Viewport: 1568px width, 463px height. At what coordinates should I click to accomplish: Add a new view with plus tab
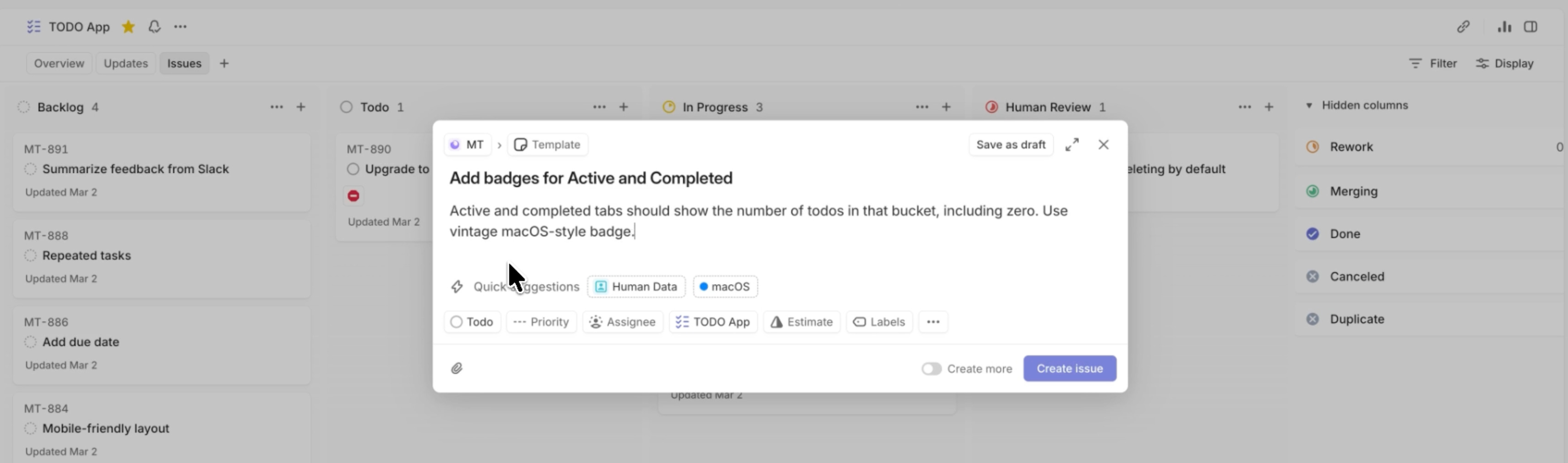(x=224, y=63)
